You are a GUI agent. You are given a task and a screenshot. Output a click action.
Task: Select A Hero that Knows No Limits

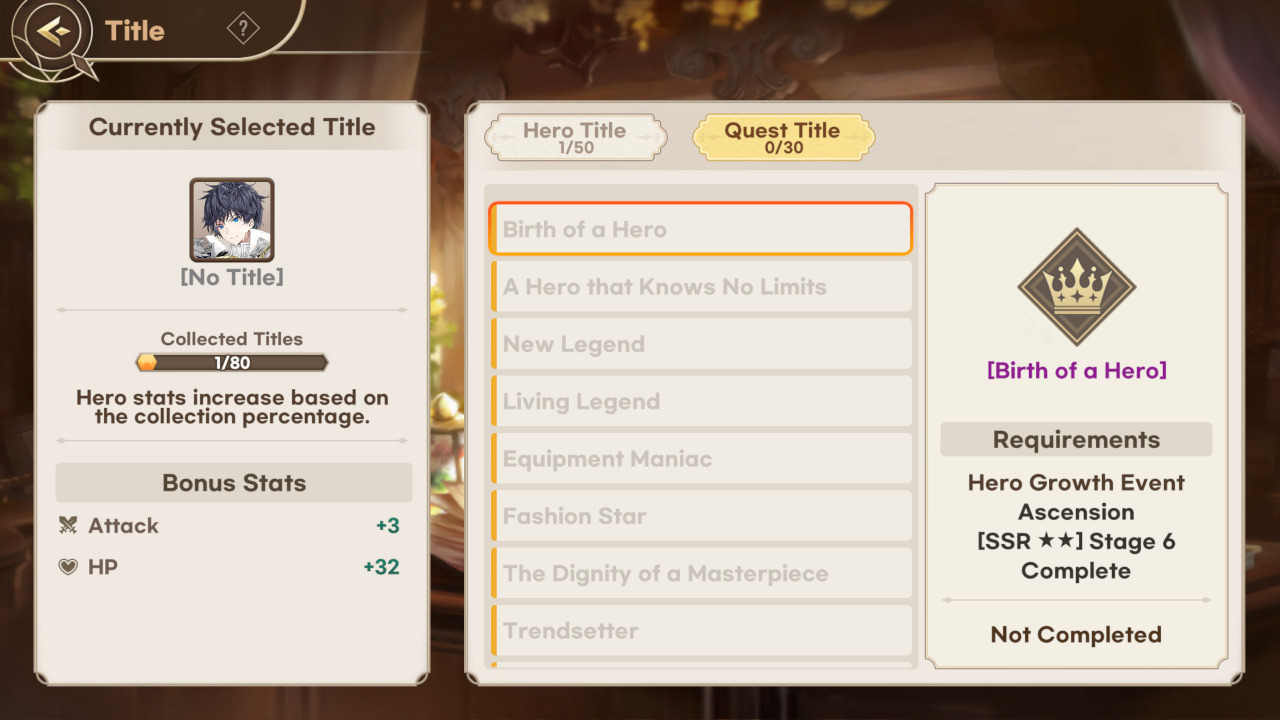(700, 287)
